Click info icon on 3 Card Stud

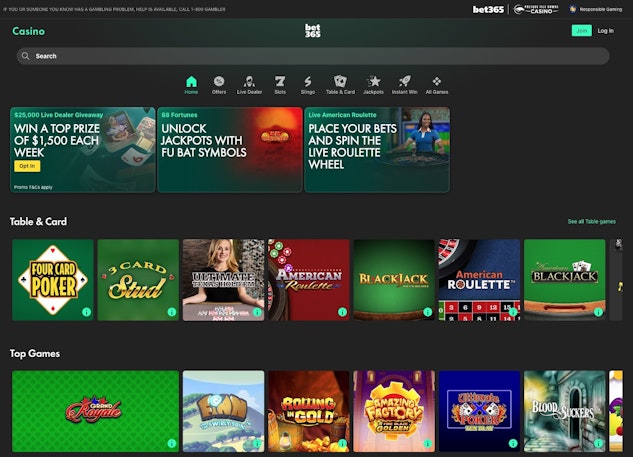pyautogui.click(x=171, y=312)
